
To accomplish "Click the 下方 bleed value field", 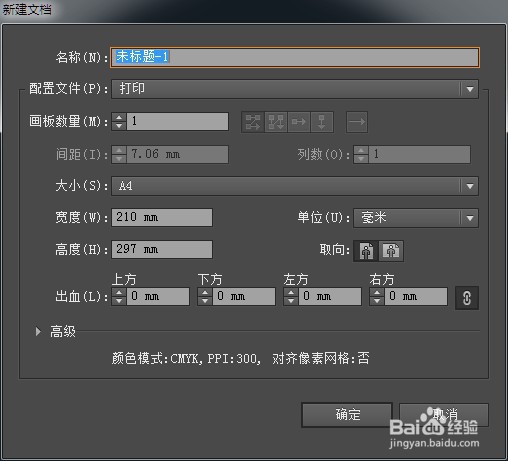I will tap(244, 297).
